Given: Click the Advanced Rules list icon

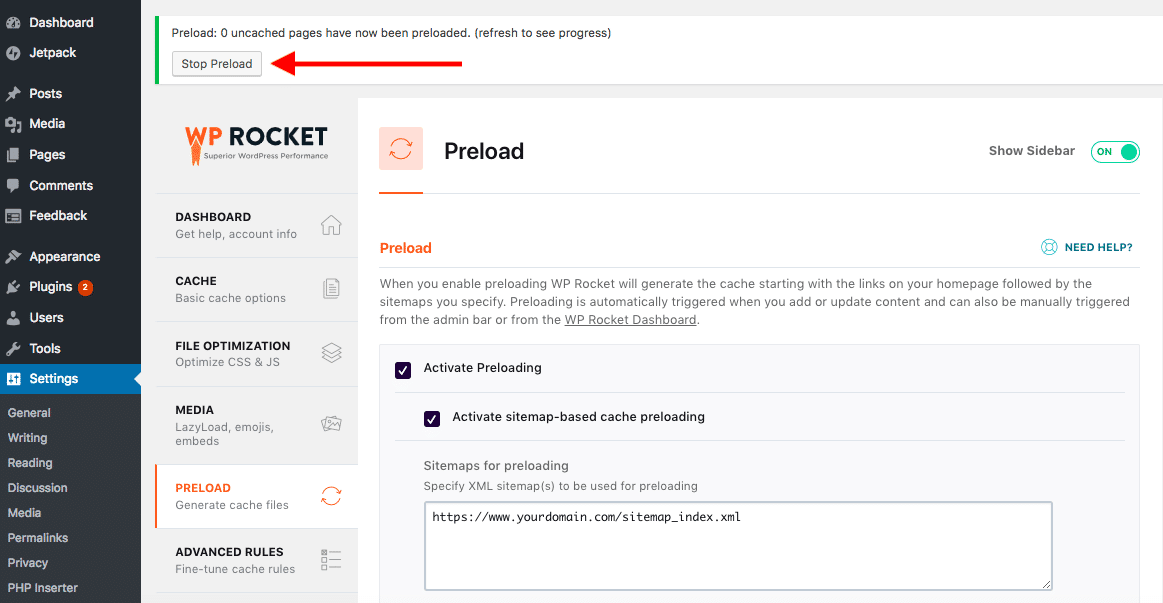Looking at the screenshot, I should point(331,560).
